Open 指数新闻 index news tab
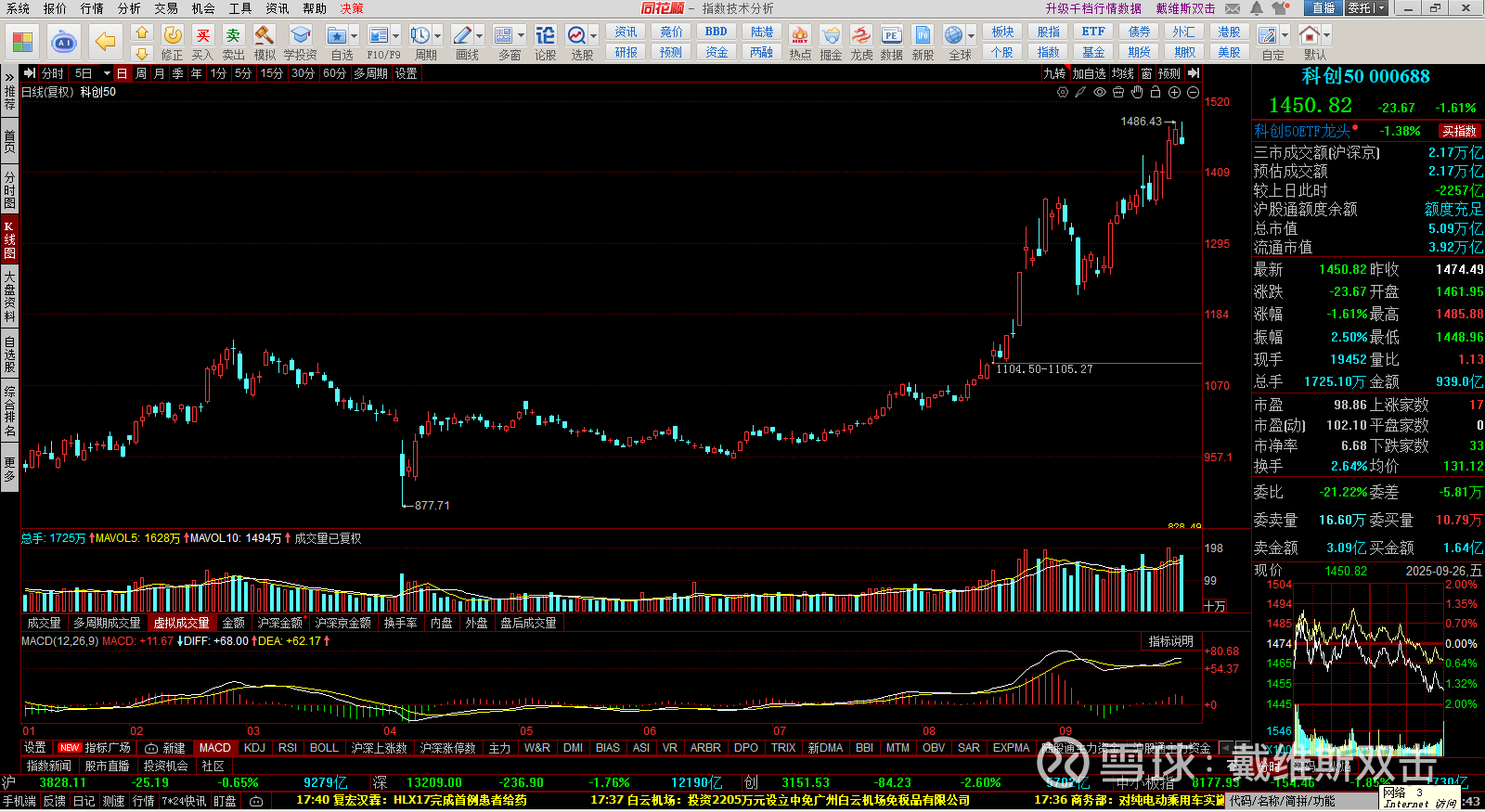This screenshot has height=812, width=1485. 48,767
